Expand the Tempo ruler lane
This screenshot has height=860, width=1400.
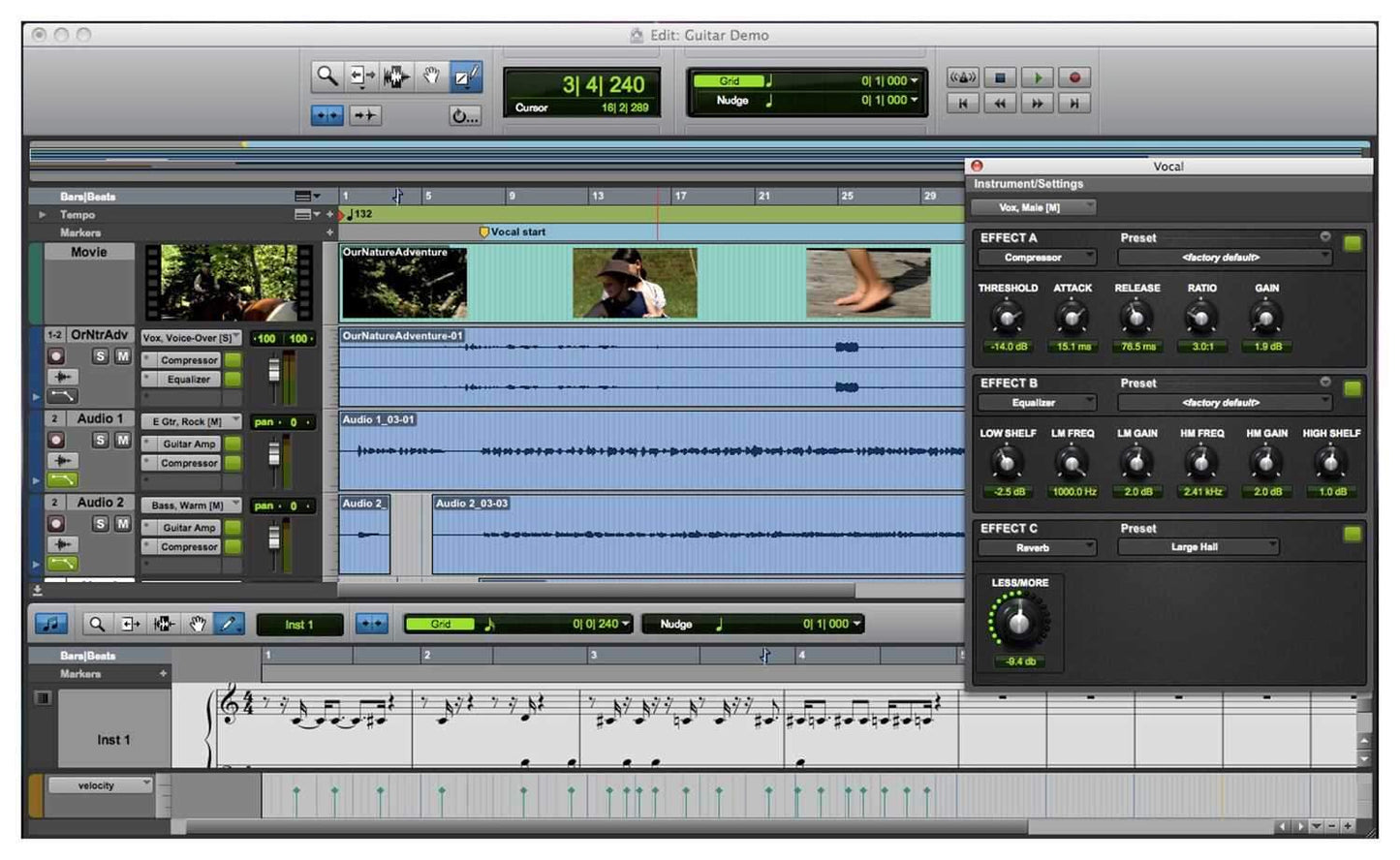(41, 214)
